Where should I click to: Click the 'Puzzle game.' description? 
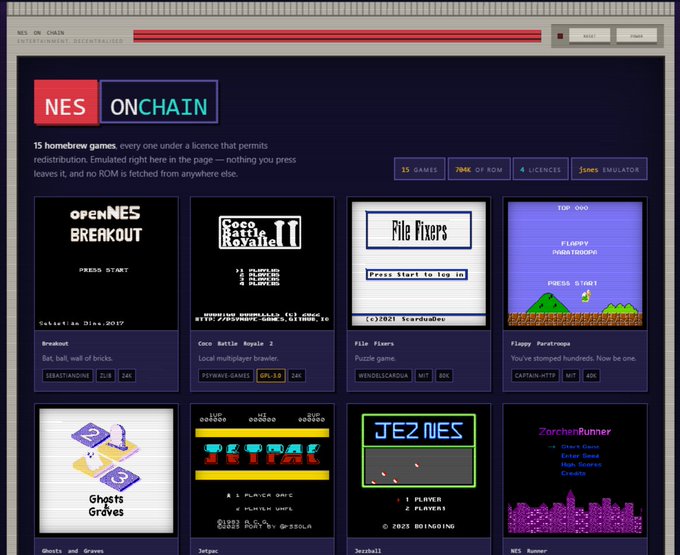tap(375, 358)
